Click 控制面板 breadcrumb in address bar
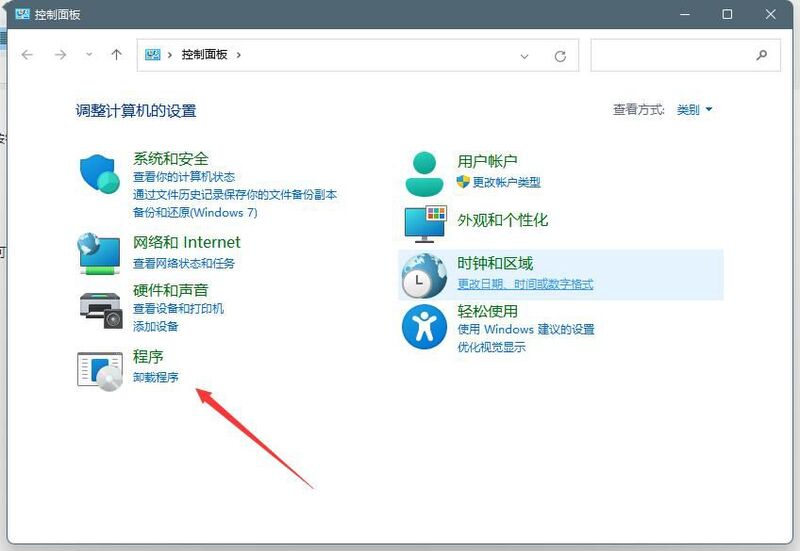This screenshot has width=800, height=551. (204, 55)
